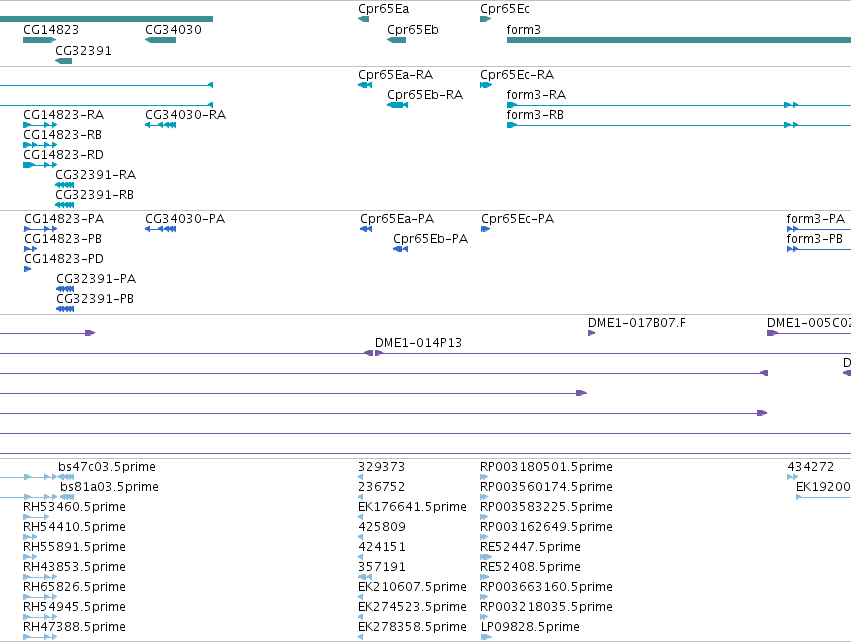Click the CG32391-RA transcript label

(x=96, y=175)
